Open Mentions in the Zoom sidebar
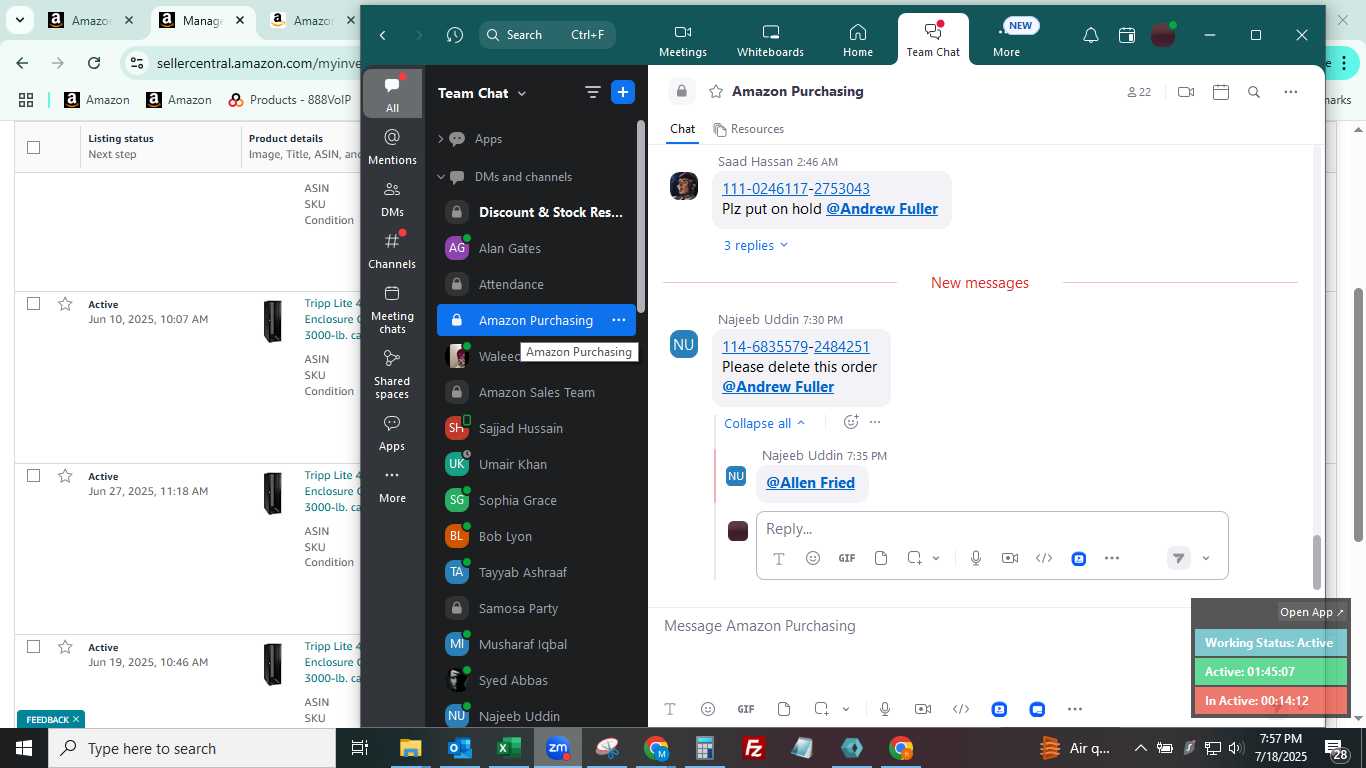 tap(392, 146)
